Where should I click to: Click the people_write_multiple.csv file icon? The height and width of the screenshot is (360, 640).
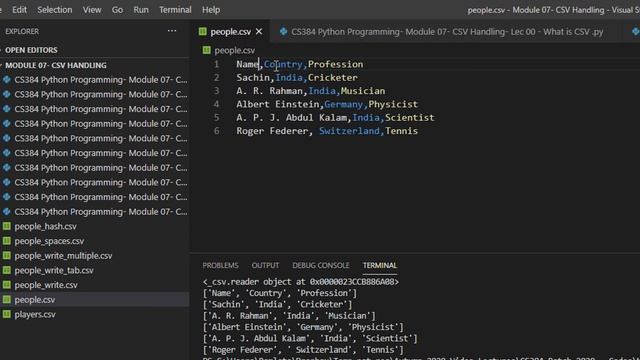7,256
